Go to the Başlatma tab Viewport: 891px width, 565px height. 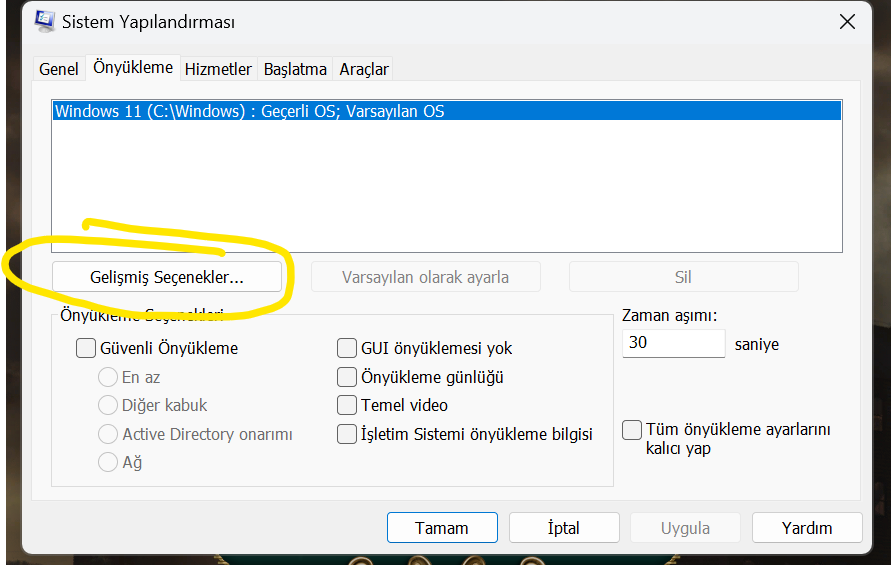coord(295,69)
